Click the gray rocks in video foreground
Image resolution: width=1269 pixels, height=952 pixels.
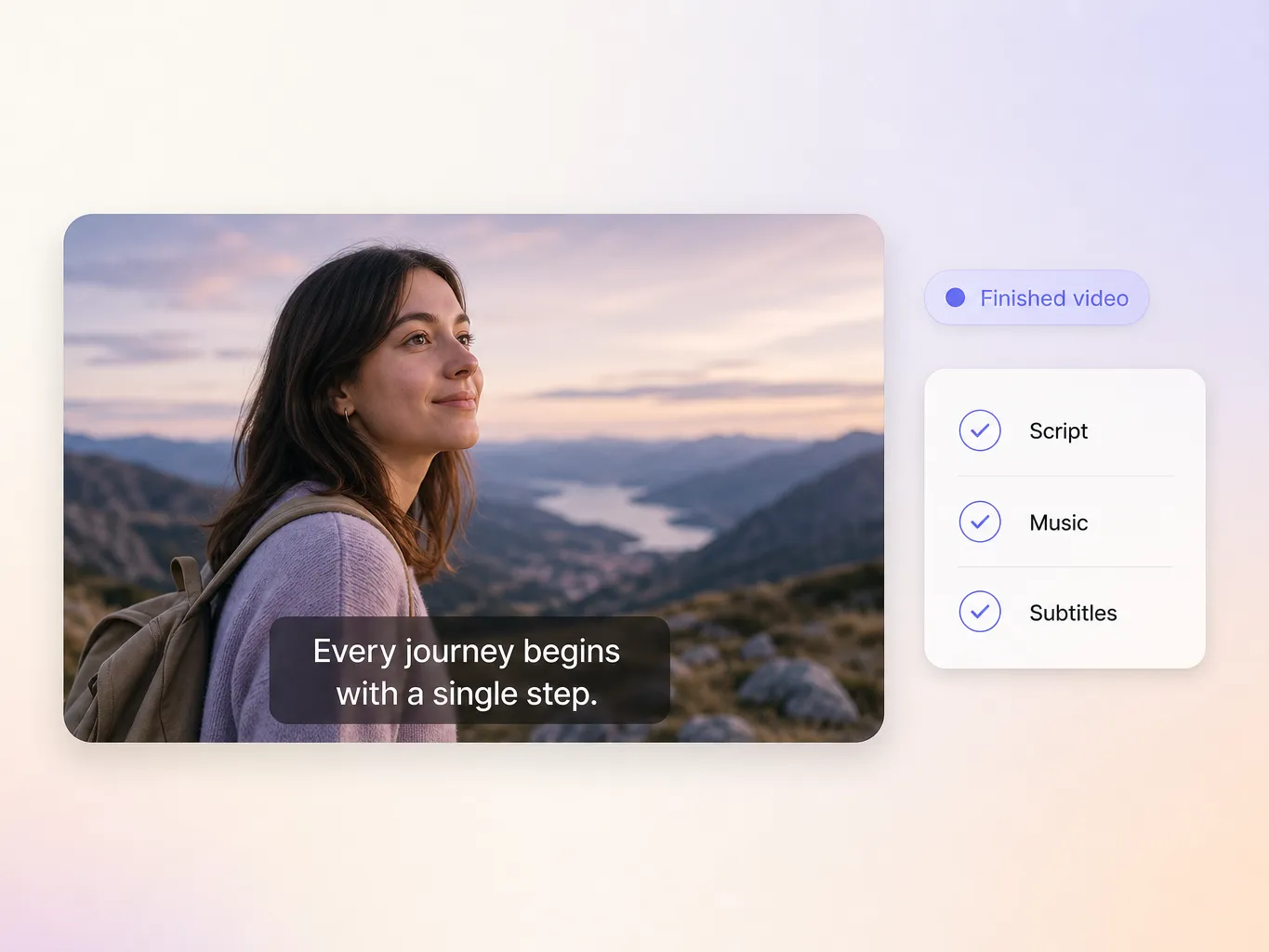[800, 691]
